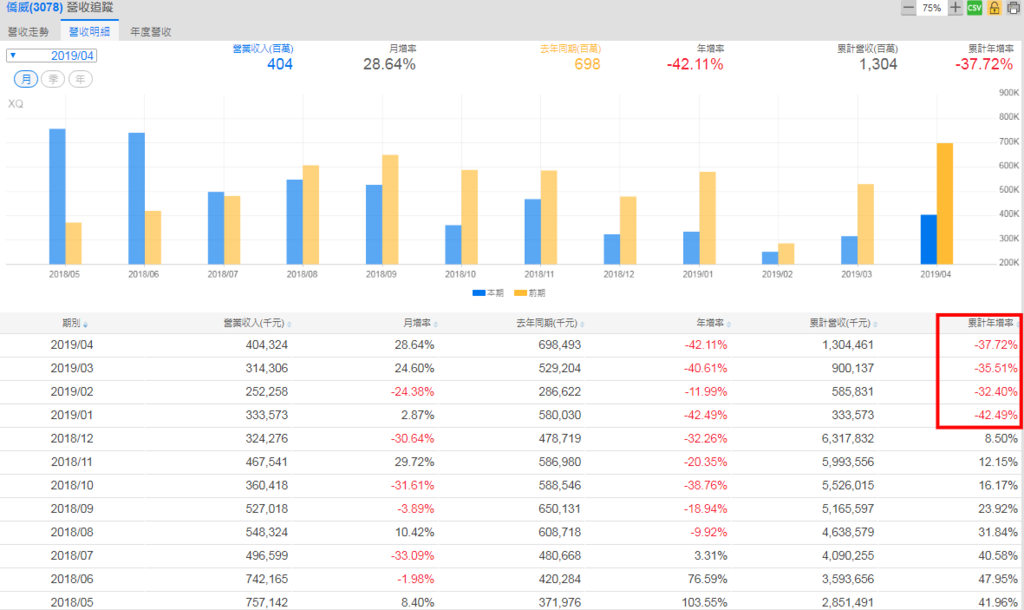Image resolution: width=1024 pixels, height=610 pixels.
Task: Sort table by 營業收入(千元) column header
Action: click(x=257, y=323)
